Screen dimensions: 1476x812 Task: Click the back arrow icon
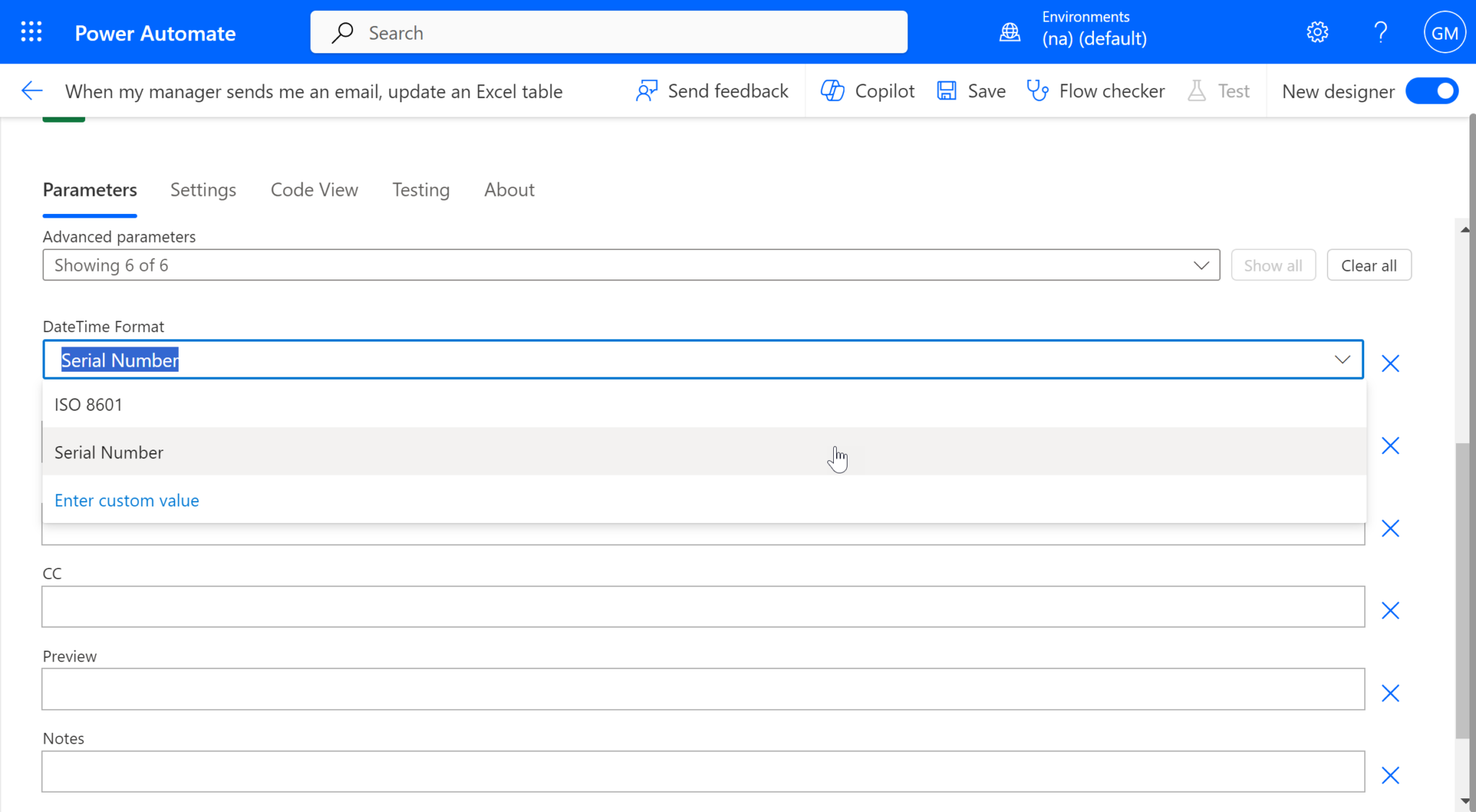[x=32, y=91]
